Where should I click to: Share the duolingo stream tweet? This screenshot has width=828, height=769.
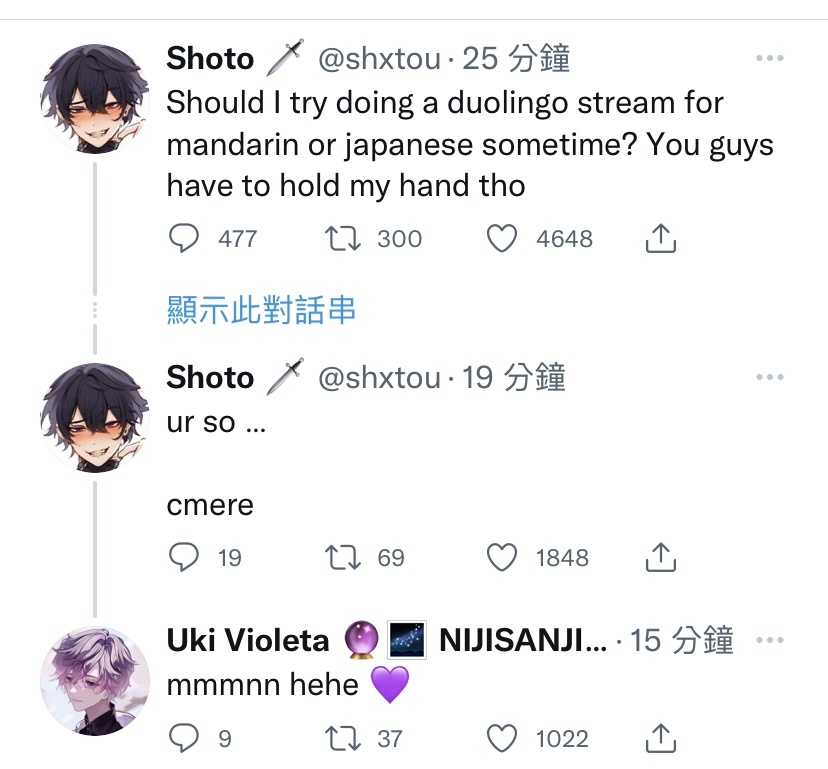(x=661, y=238)
